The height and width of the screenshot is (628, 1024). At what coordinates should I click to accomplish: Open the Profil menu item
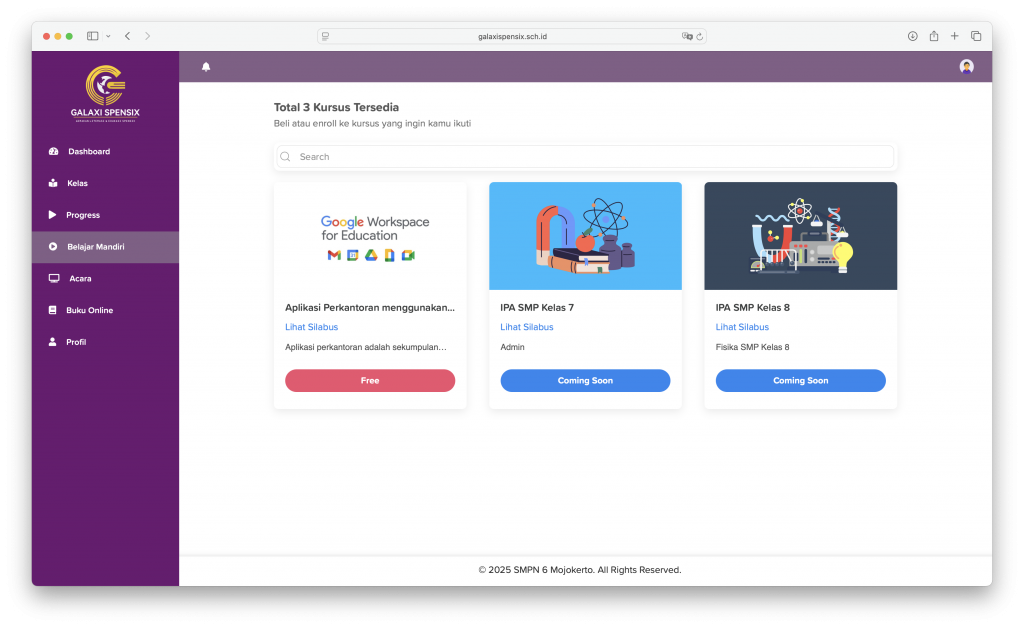(105, 342)
